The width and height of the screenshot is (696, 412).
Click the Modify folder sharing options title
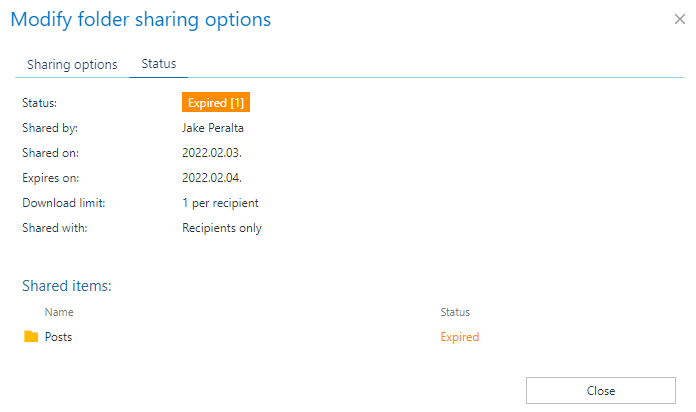pyautogui.click(x=140, y=19)
